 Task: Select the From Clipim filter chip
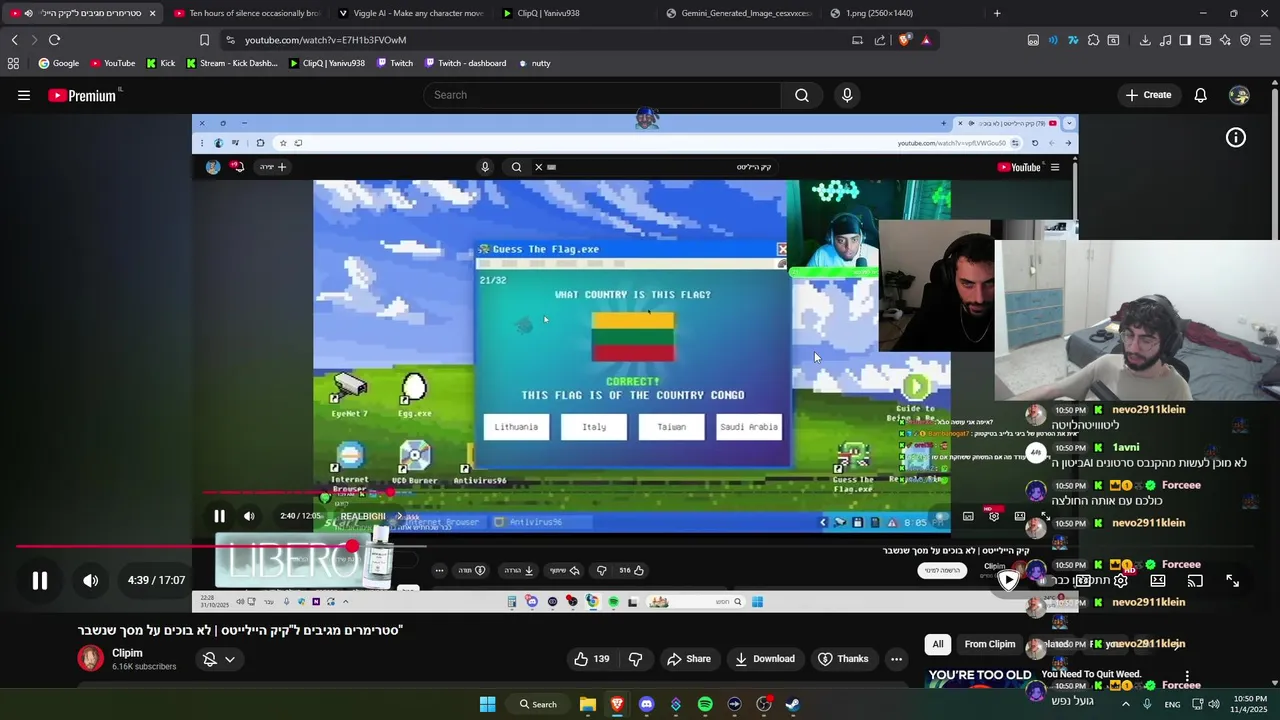[x=990, y=644]
